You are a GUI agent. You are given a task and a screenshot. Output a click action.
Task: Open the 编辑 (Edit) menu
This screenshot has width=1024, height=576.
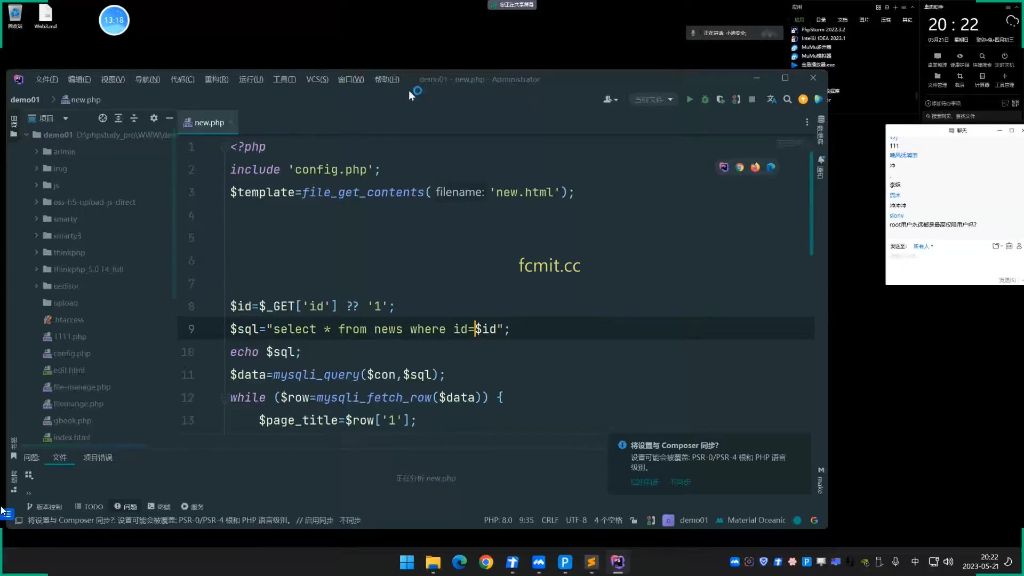(x=79, y=79)
